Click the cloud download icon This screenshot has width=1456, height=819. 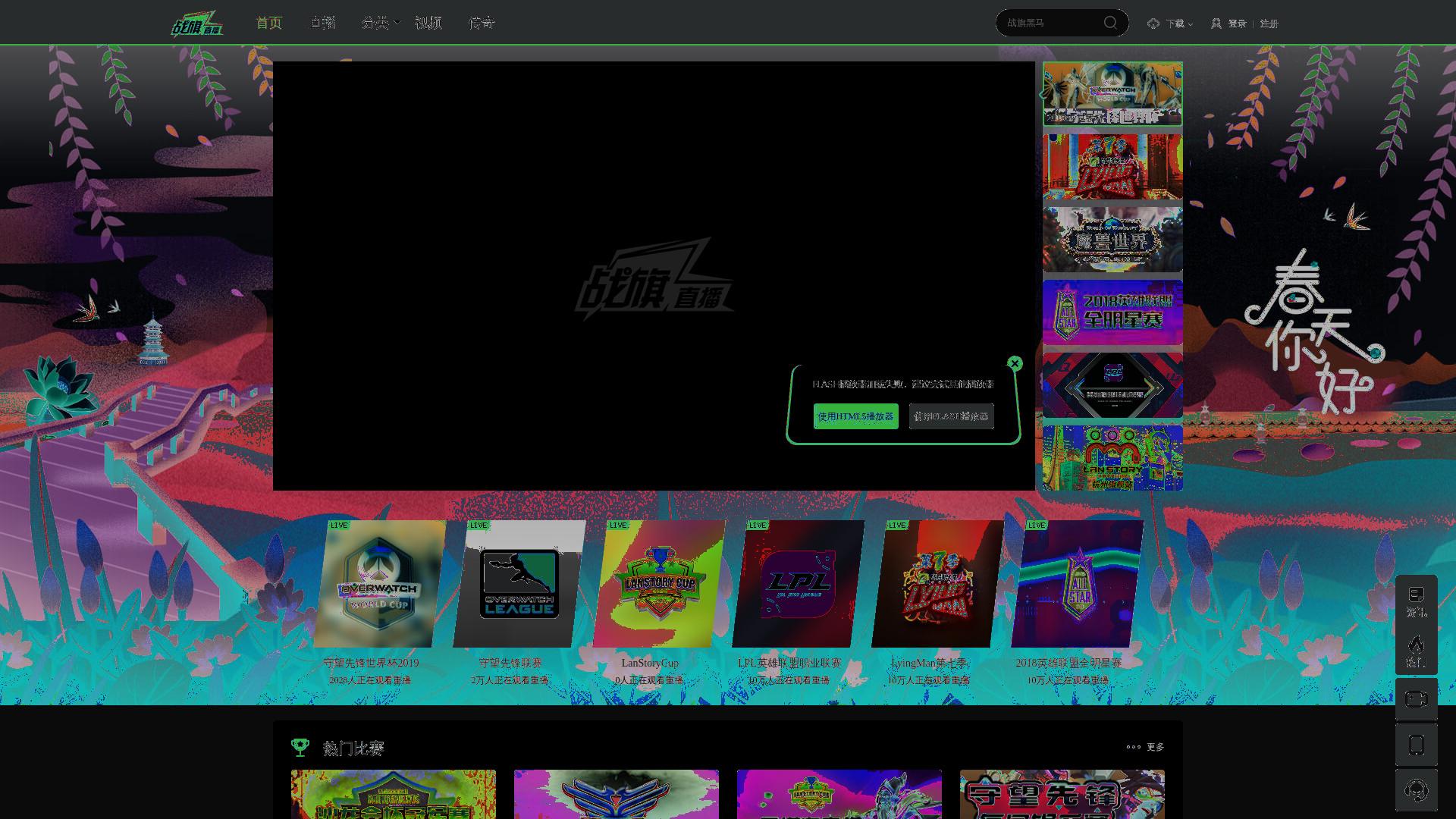click(1153, 24)
